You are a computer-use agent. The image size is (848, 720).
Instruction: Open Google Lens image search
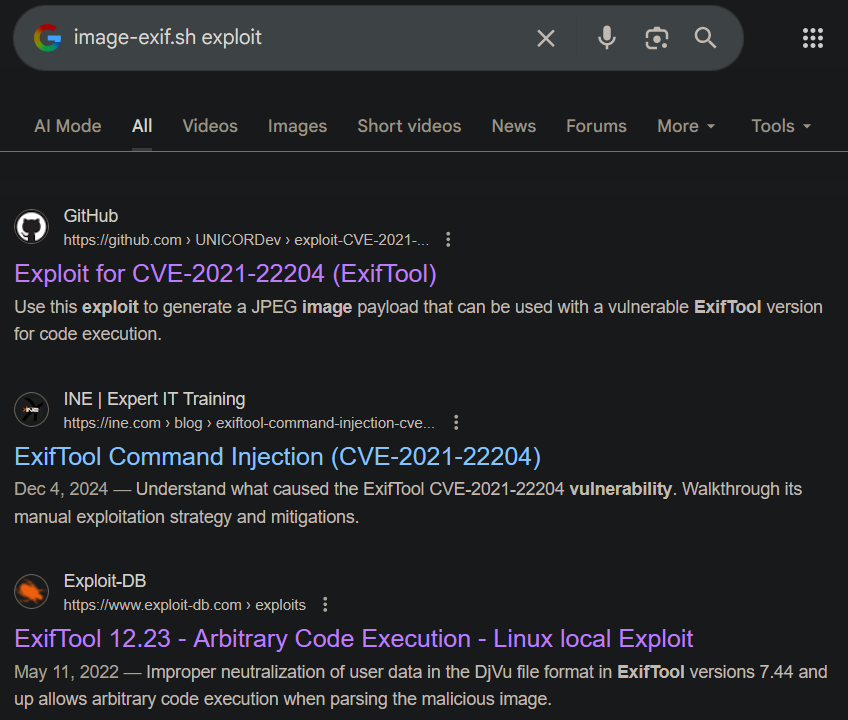(x=656, y=38)
